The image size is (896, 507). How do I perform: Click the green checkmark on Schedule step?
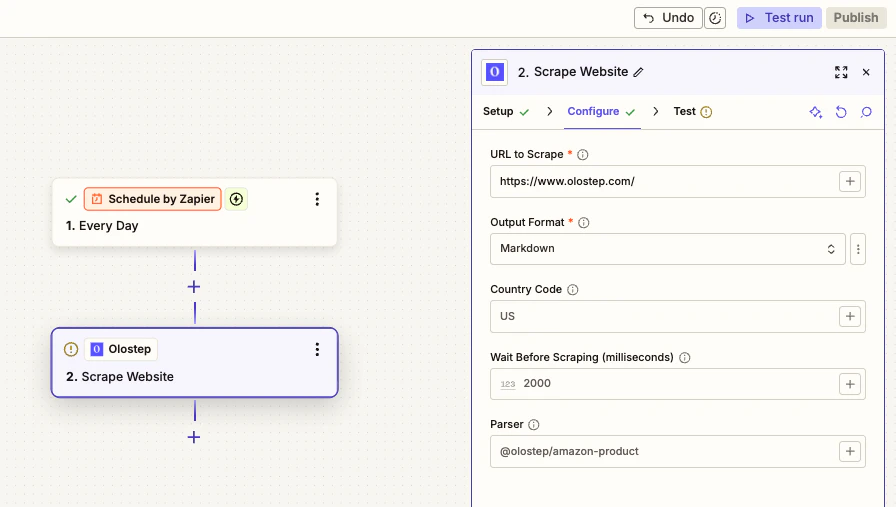tap(71, 199)
